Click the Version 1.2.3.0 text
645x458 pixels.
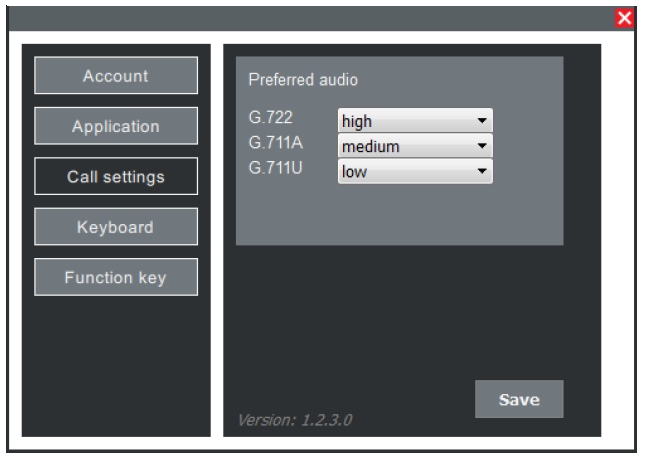pyautogui.click(x=294, y=420)
